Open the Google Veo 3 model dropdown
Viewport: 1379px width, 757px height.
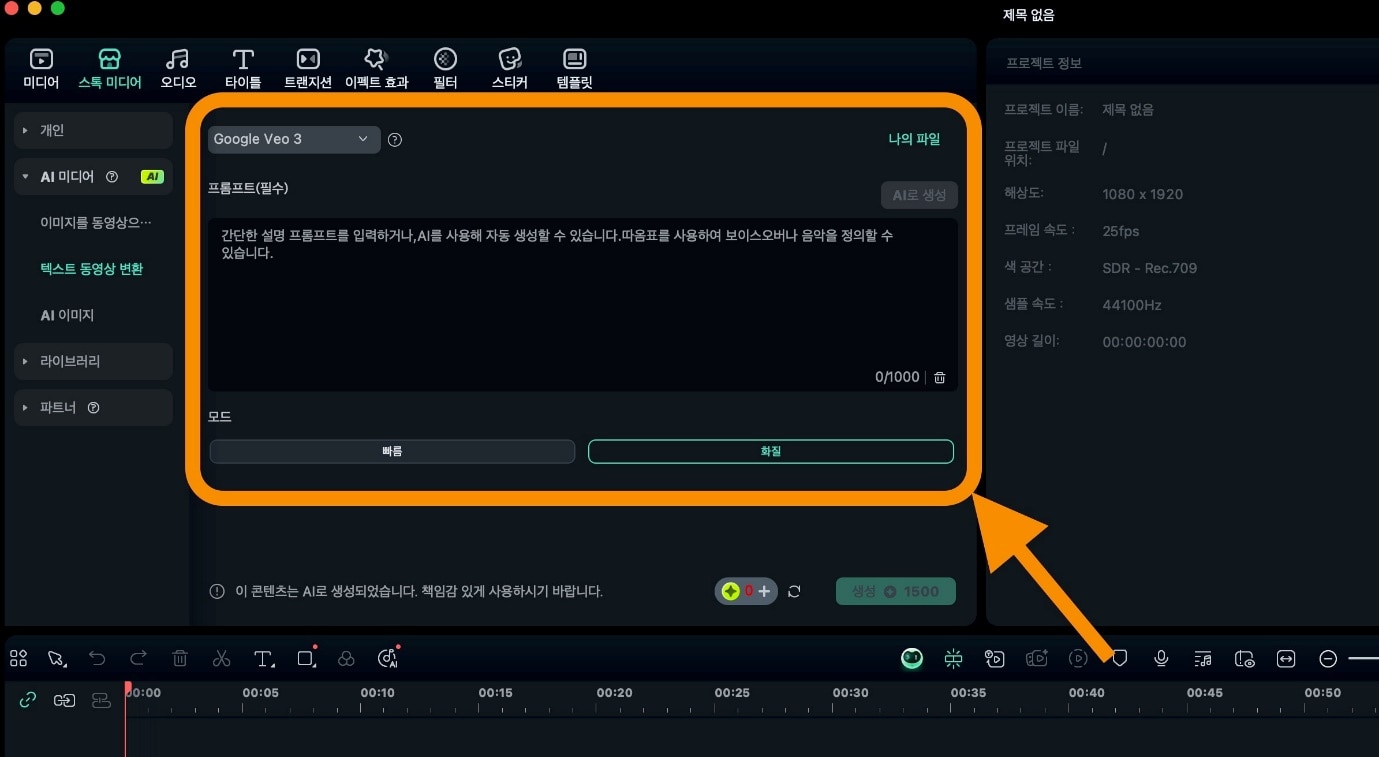coord(293,139)
